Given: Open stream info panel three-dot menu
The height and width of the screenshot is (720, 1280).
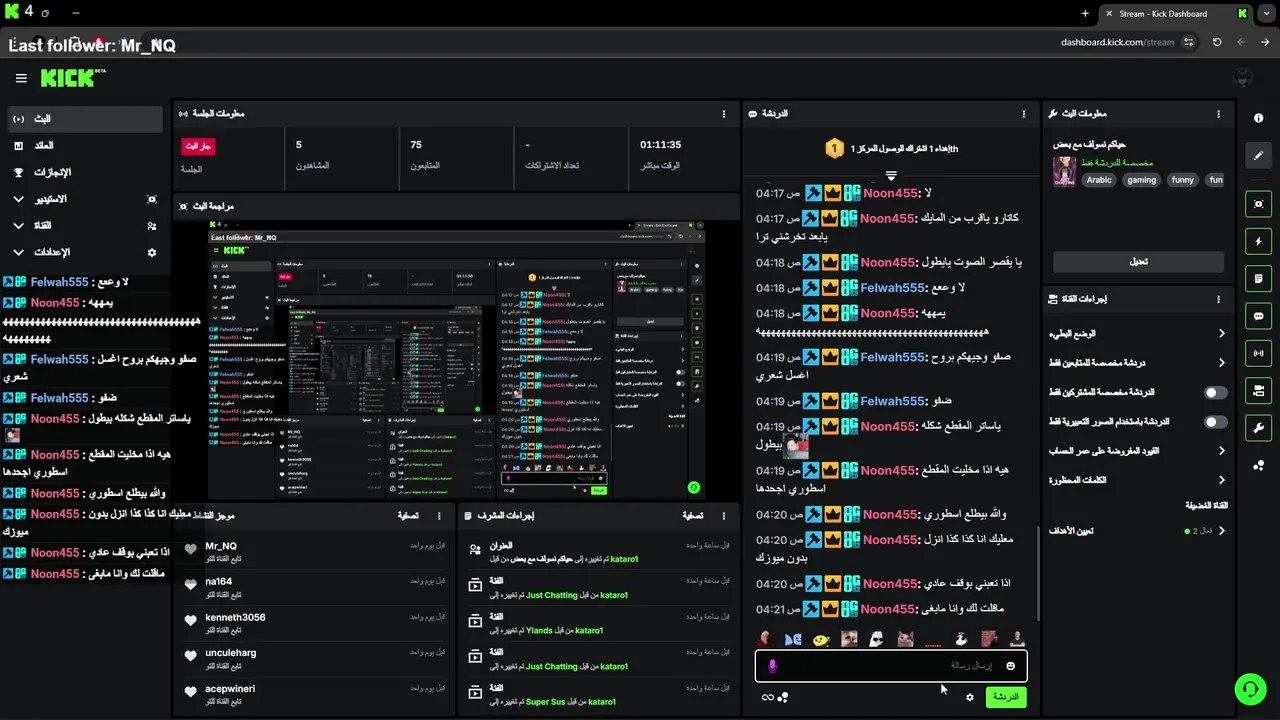Looking at the screenshot, I should [x=1218, y=114].
